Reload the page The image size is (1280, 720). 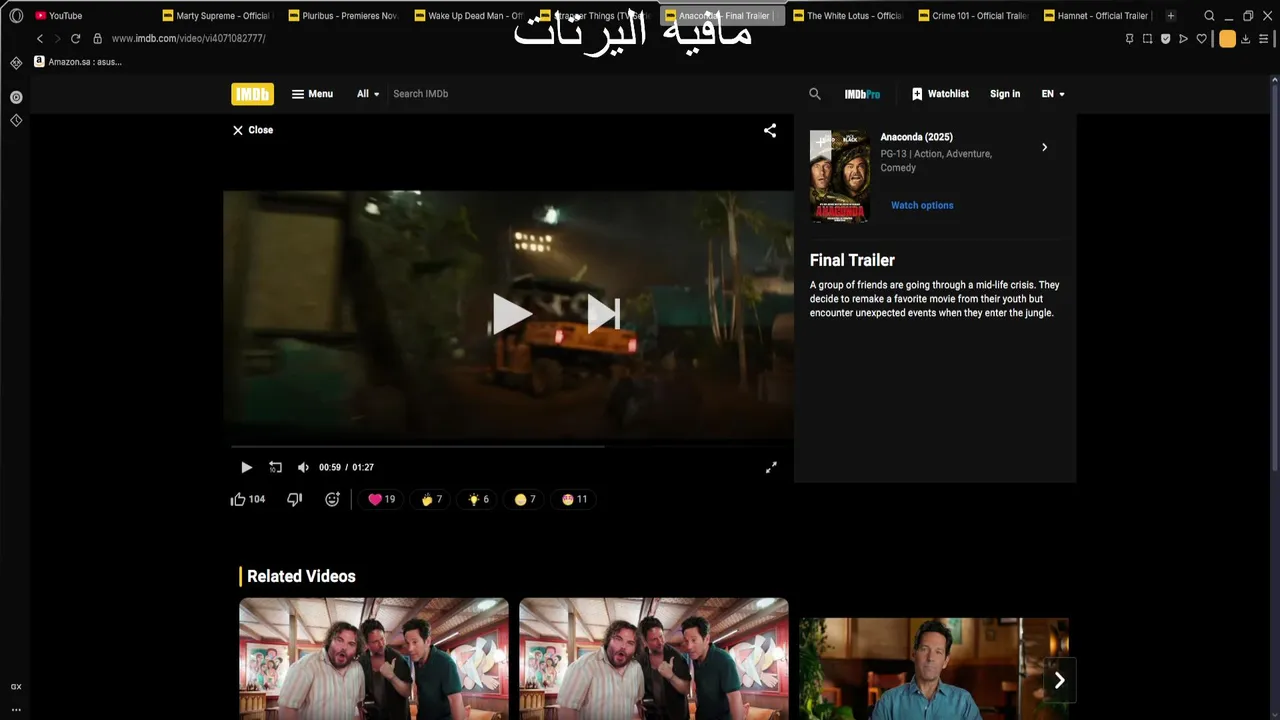[x=75, y=39]
